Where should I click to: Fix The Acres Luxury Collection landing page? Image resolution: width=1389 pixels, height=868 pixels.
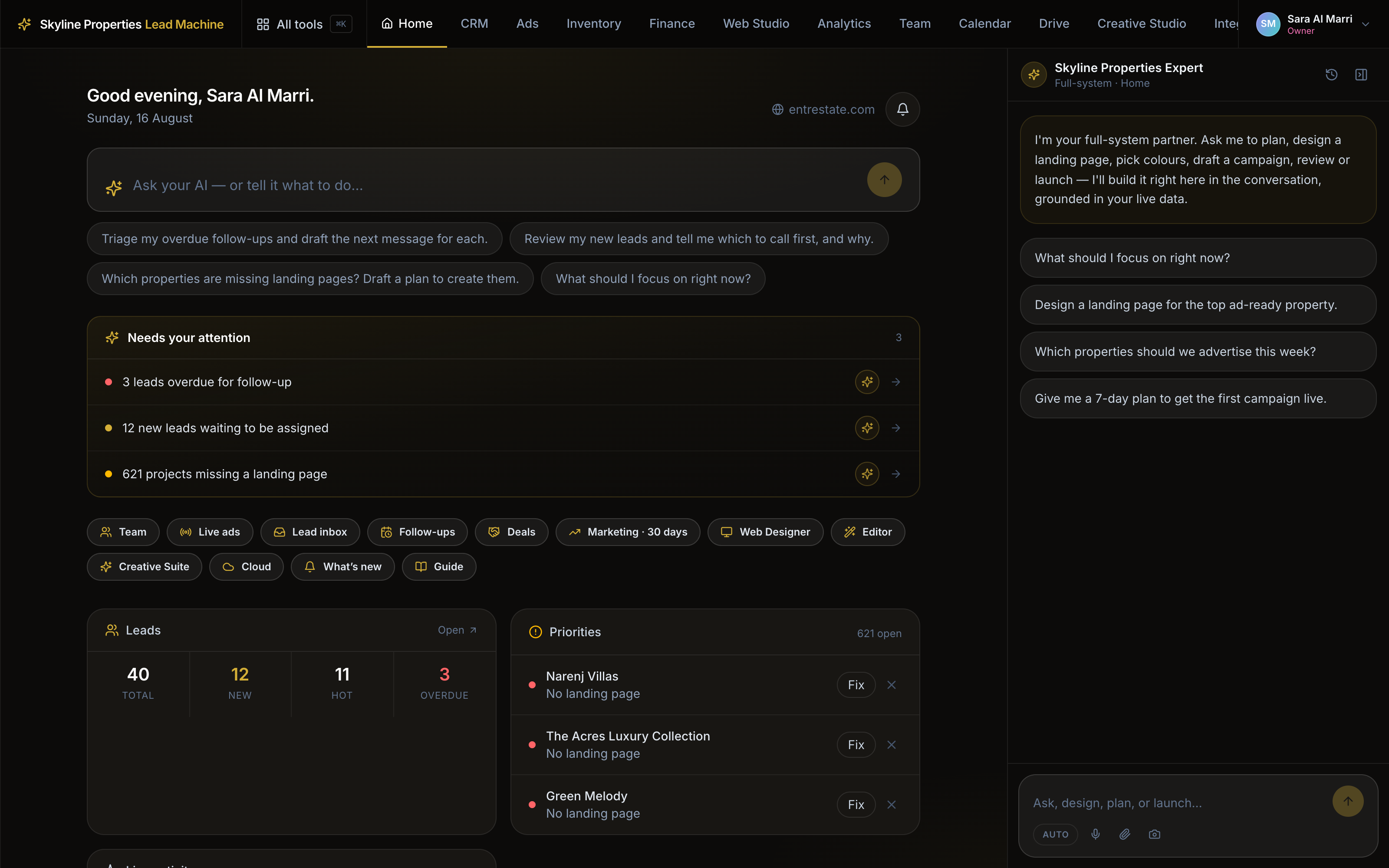tap(856, 745)
